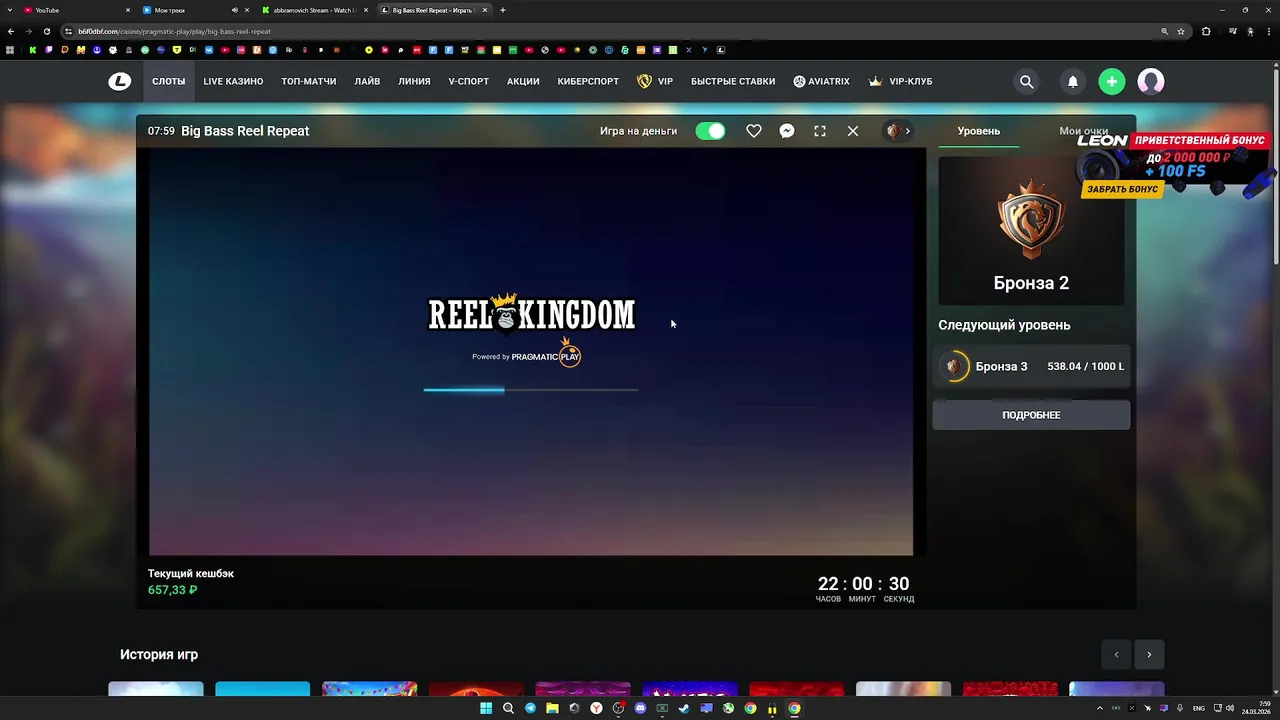Open the 'V-СПОРТ' menu item
1280x720 pixels.
tap(468, 82)
